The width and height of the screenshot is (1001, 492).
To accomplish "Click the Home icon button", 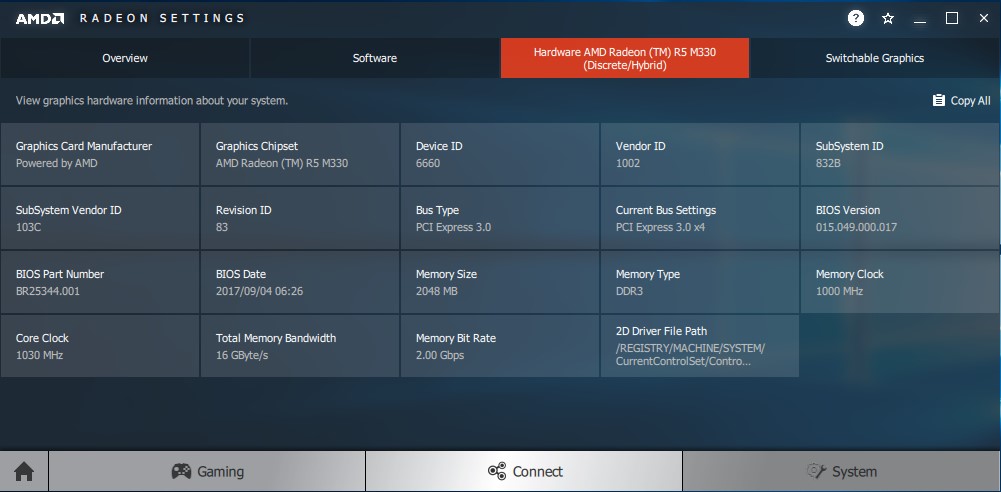I will (x=24, y=472).
